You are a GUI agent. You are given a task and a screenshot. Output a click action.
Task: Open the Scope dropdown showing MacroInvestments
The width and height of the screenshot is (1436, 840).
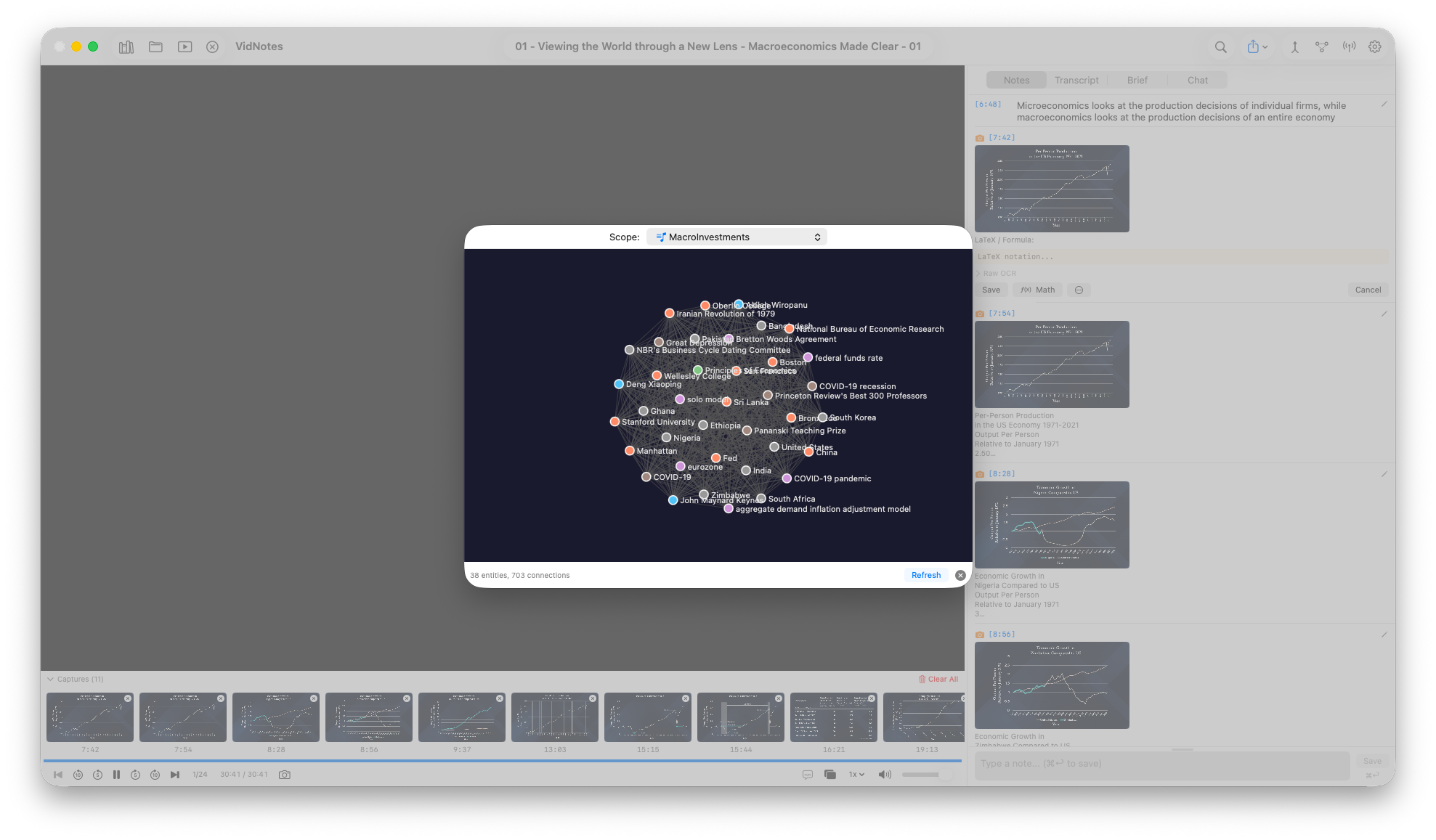[x=737, y=237]
